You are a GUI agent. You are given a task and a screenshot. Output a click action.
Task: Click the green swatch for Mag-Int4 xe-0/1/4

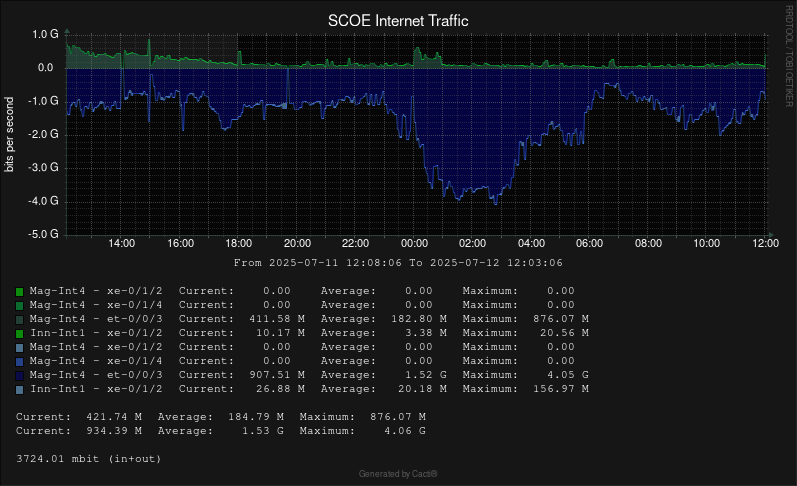pyautogui.click(x=19, y=306)
